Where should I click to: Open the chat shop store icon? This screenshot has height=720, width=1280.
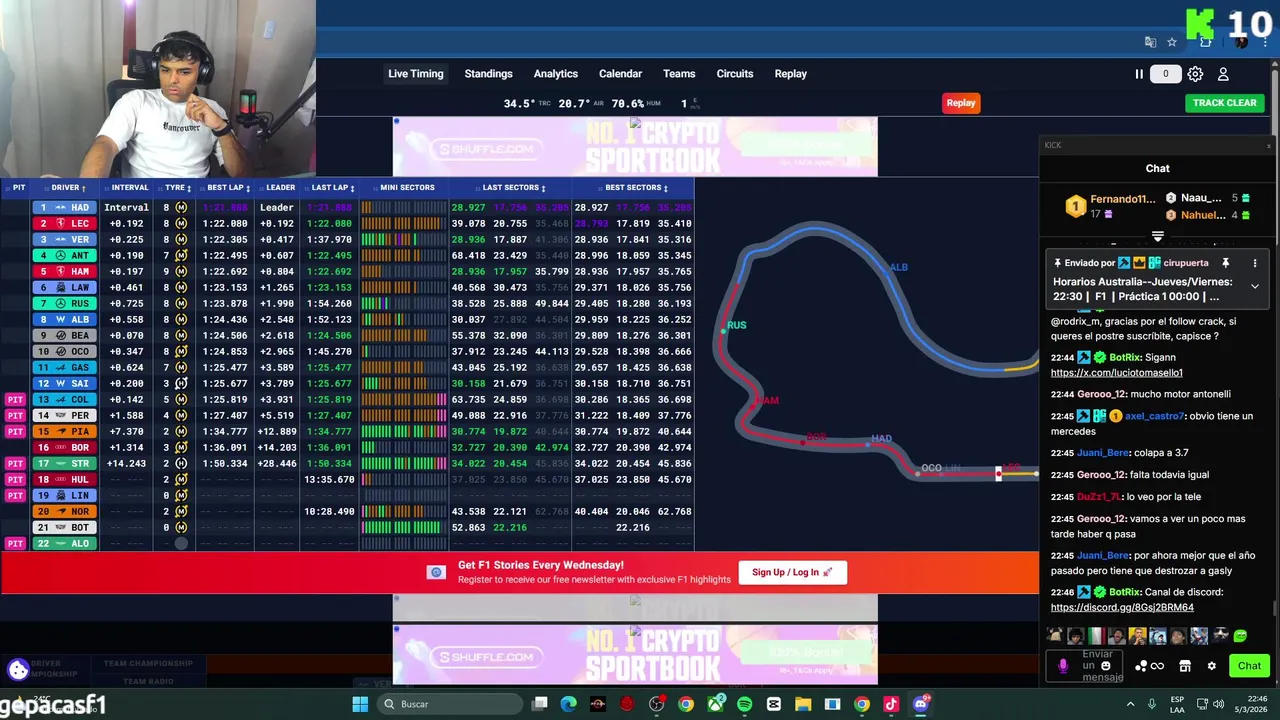(x=1185, y=666)
